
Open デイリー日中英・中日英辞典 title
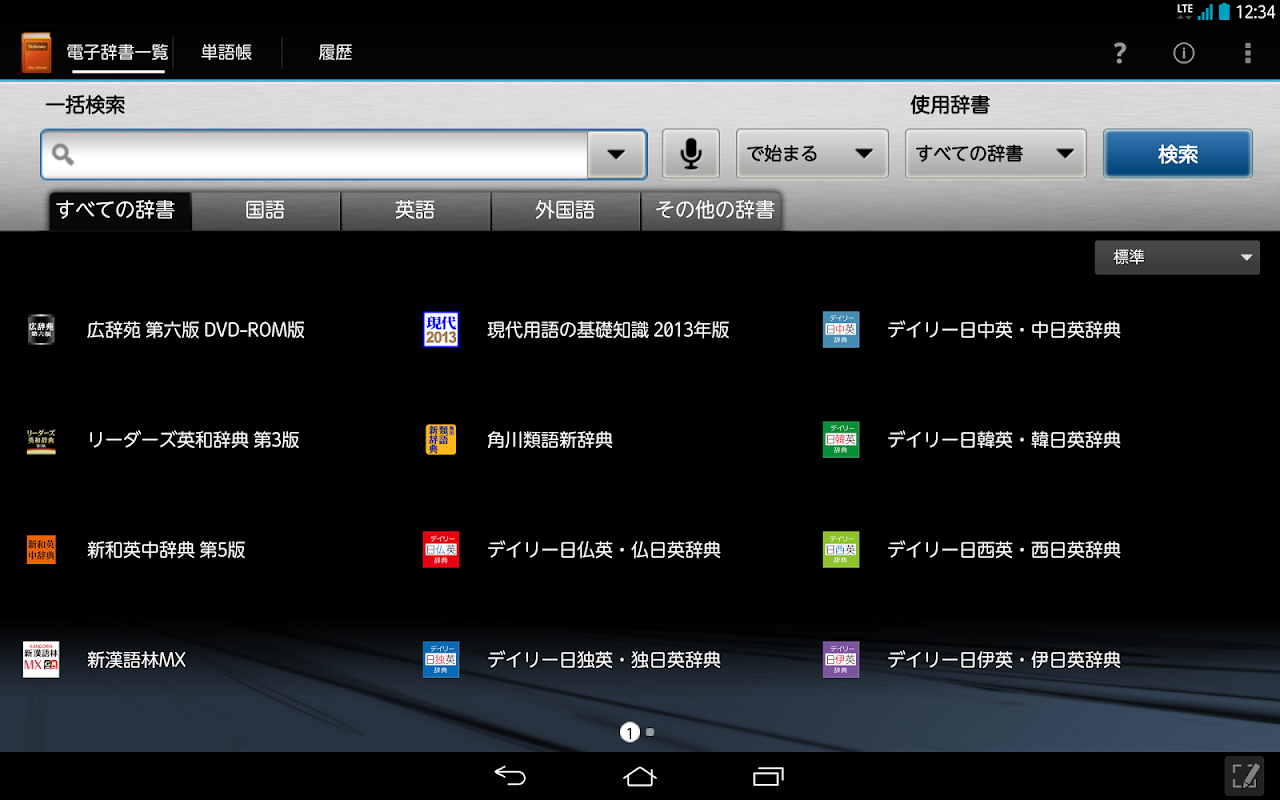point(1004,330)
